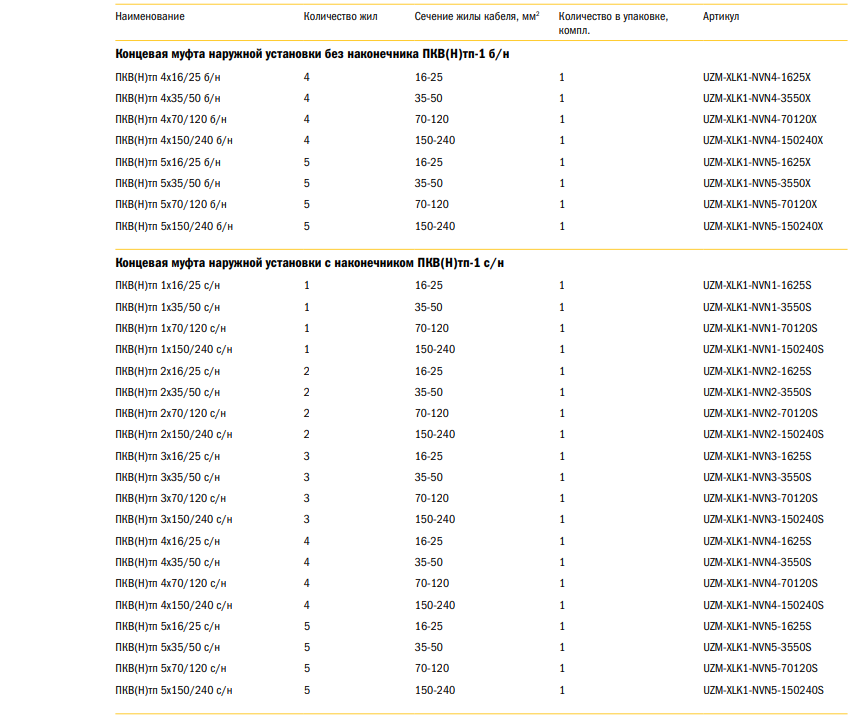Click article UZM-XLK1-NVN4-150240X
The height and width of the screenshot is (719, 854).
763,141
